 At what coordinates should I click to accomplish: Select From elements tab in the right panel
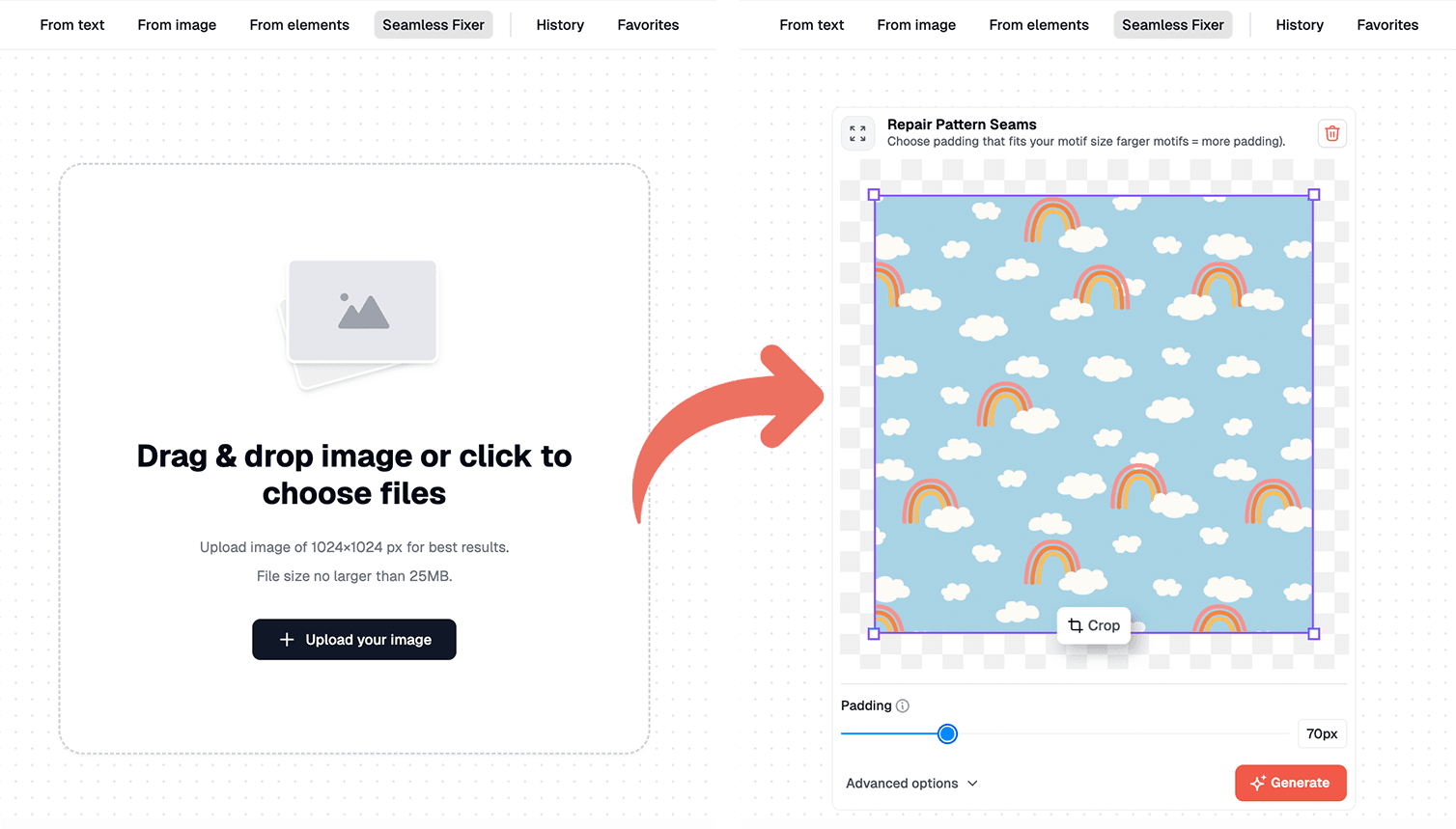pos(1039,25)
